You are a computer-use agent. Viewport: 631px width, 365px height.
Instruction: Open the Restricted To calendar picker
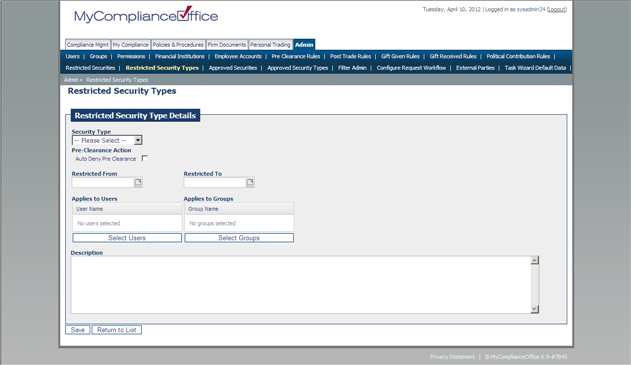pos(250,182)
